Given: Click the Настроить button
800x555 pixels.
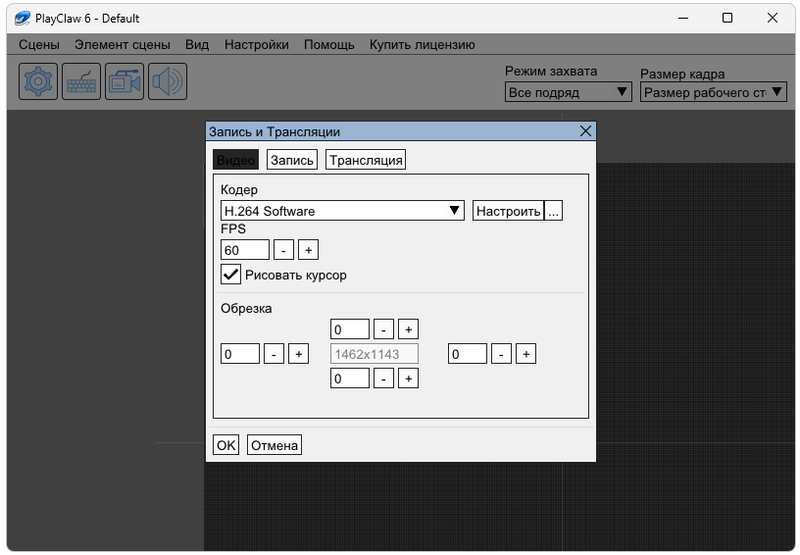Looking at the screenshot, I should 508,211.
